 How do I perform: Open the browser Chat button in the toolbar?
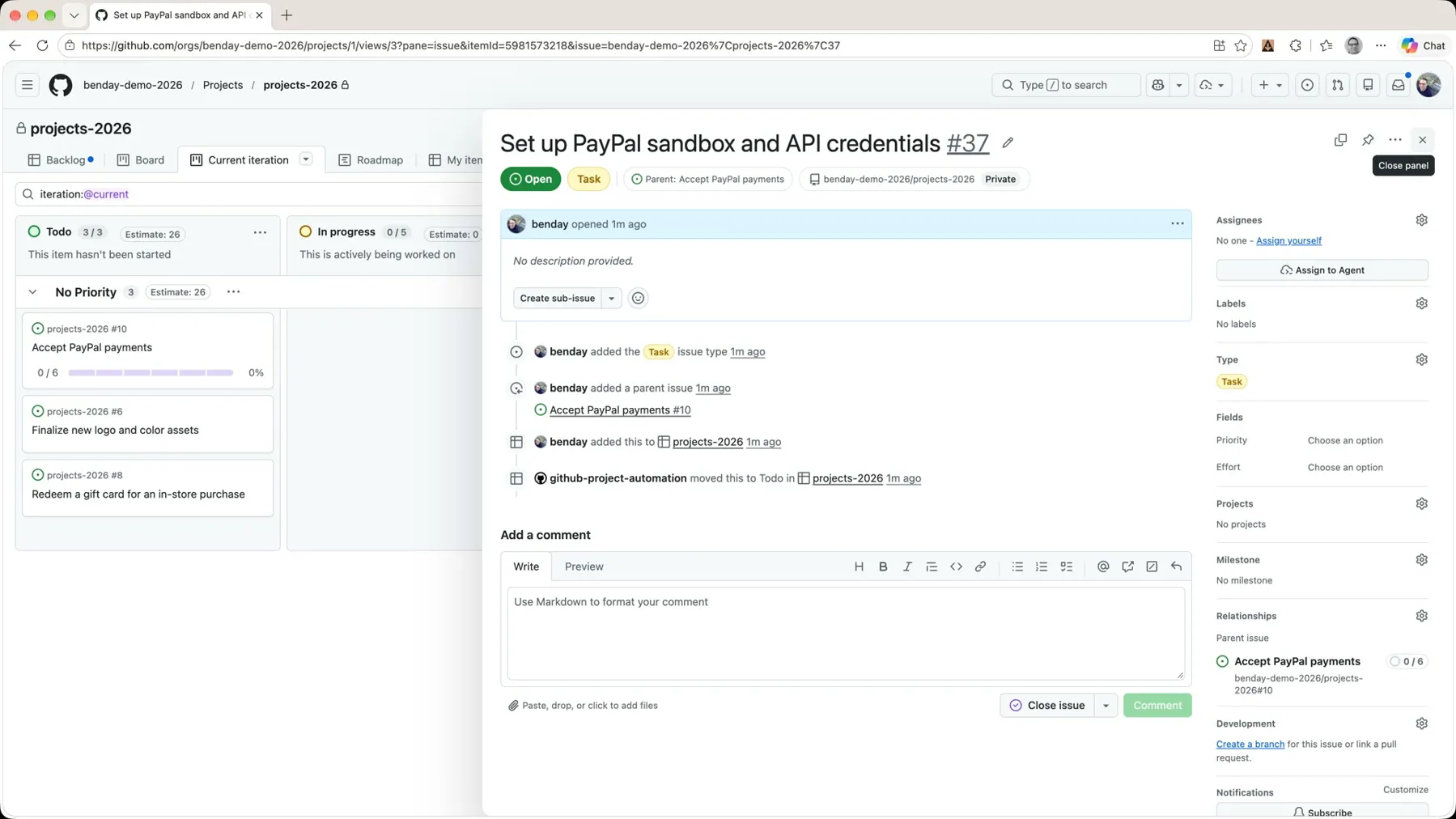[x=1424, y=45]
